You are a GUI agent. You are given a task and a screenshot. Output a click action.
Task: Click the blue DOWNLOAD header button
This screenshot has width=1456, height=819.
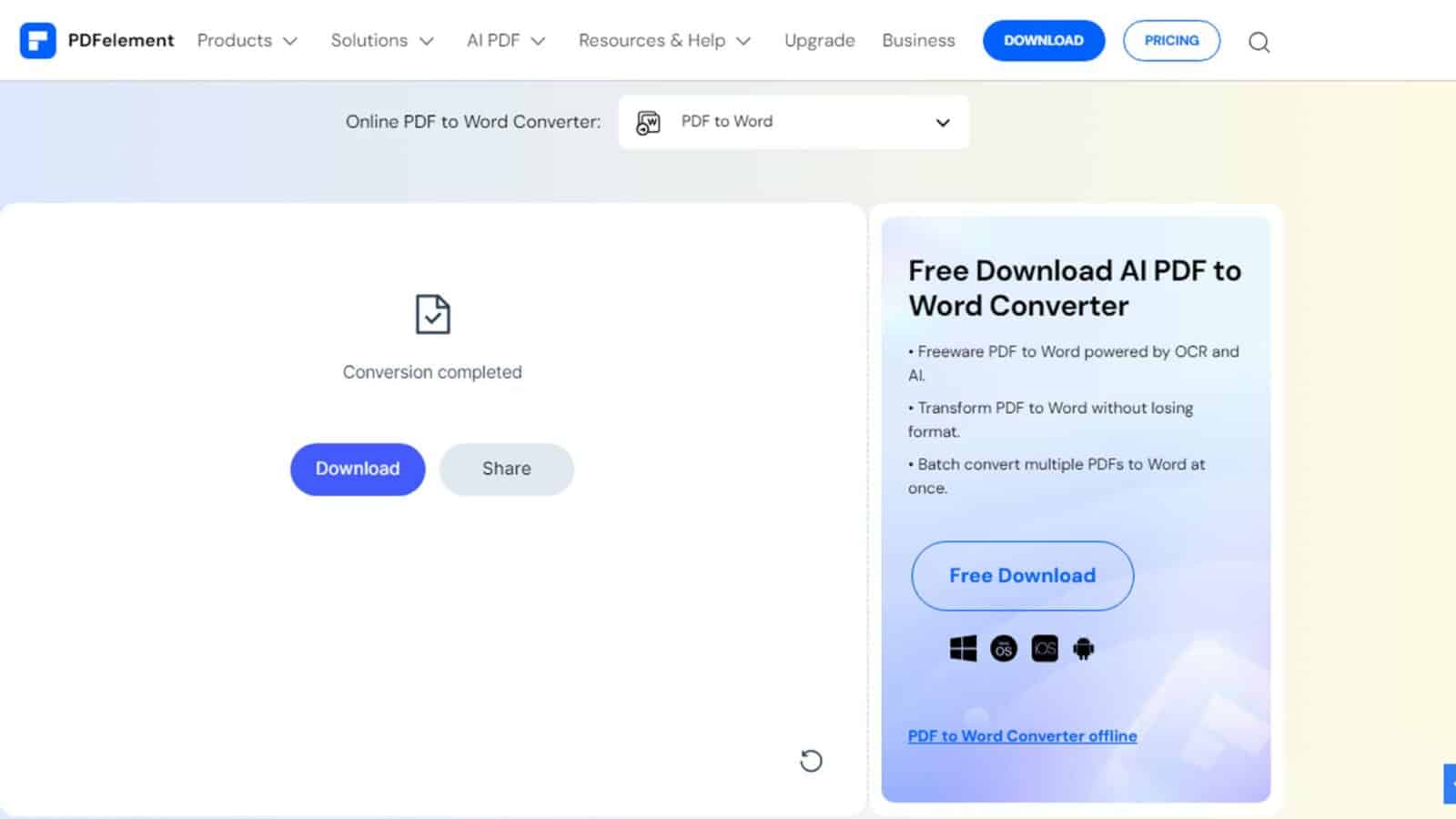pos(1044,41)
